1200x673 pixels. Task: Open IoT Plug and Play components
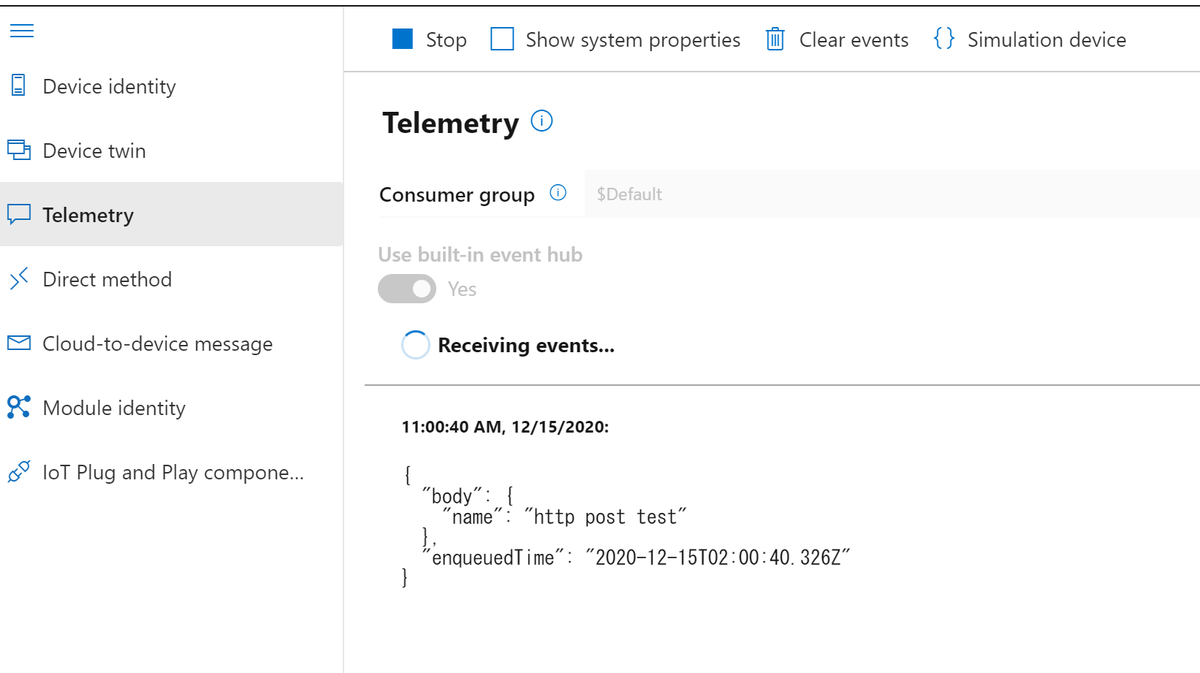(x=171, y=472)
